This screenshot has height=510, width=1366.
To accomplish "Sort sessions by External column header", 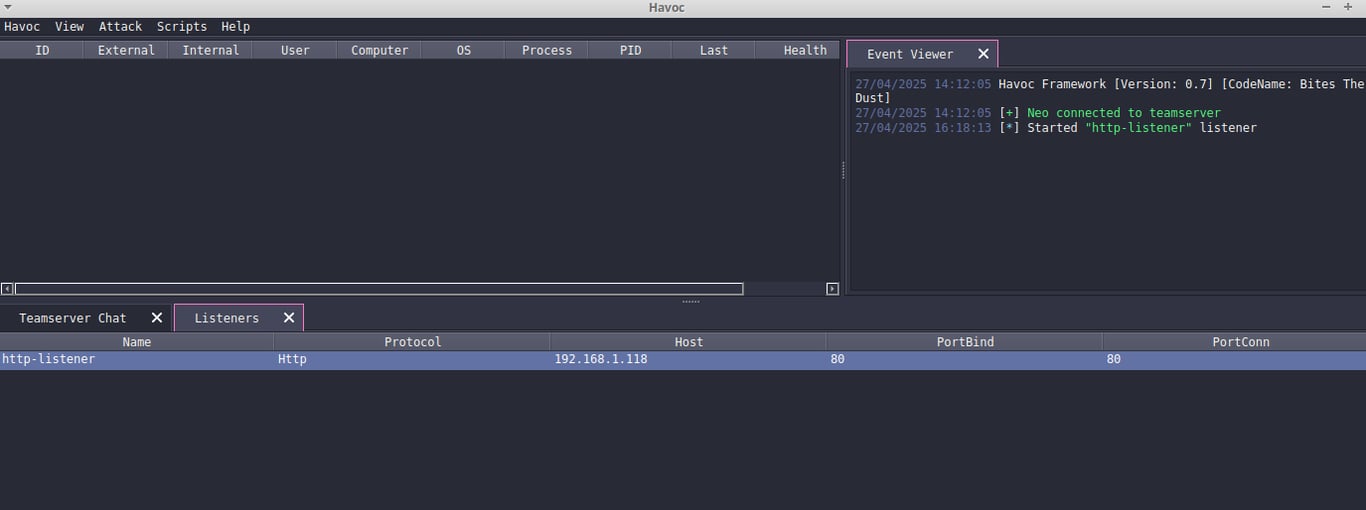I will pyautogui.click(x=126, y=50).
